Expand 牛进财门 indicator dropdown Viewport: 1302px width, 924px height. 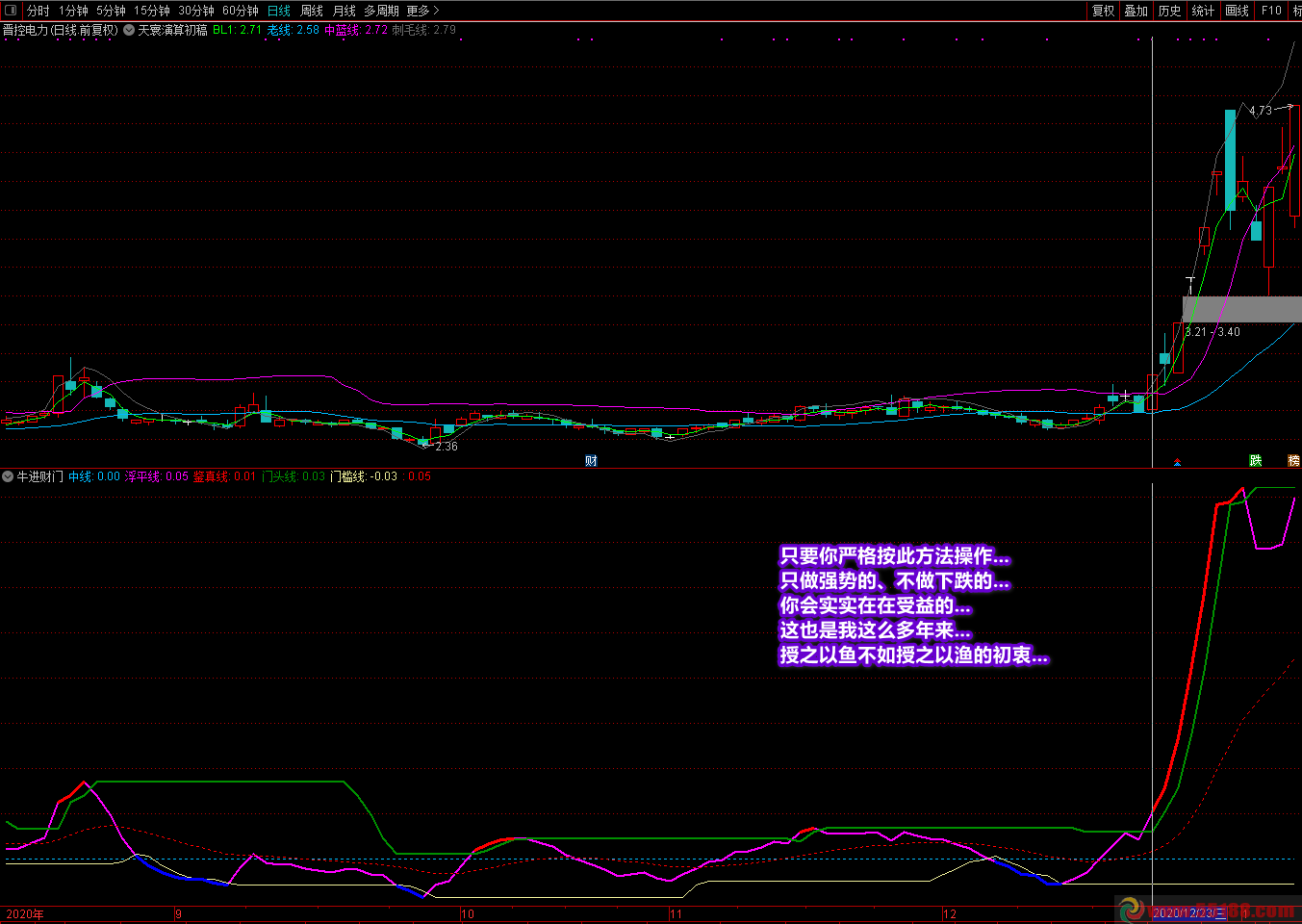tap(8, 476)
